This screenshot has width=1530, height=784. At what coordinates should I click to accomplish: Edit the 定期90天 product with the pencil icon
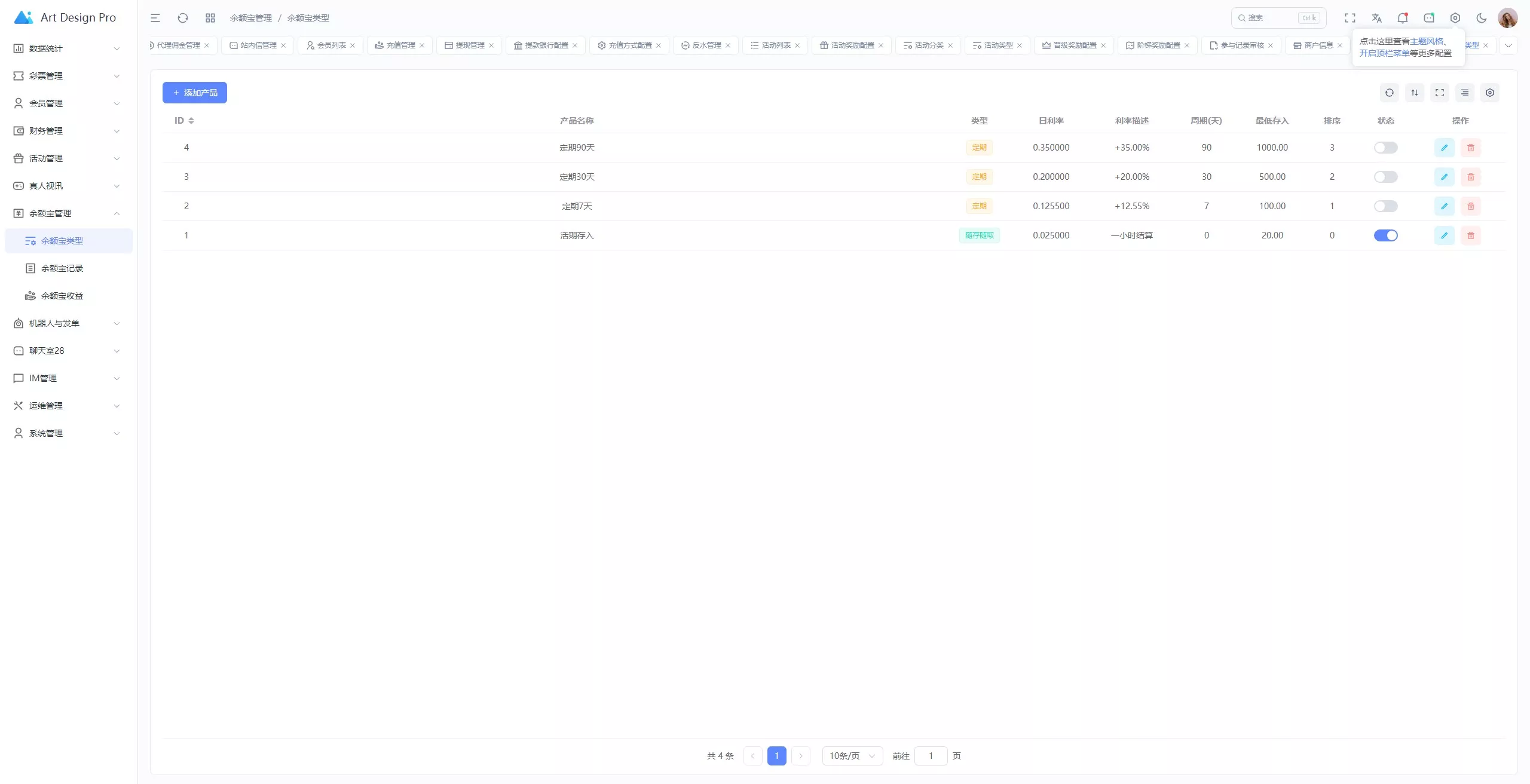point(1444,147)
